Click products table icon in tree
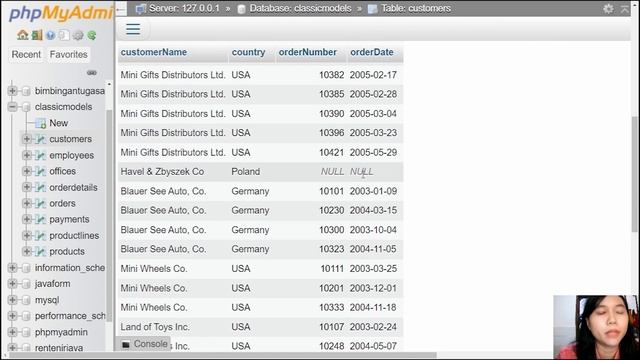Viewport: 640px width, 360px height. point(40,251)
